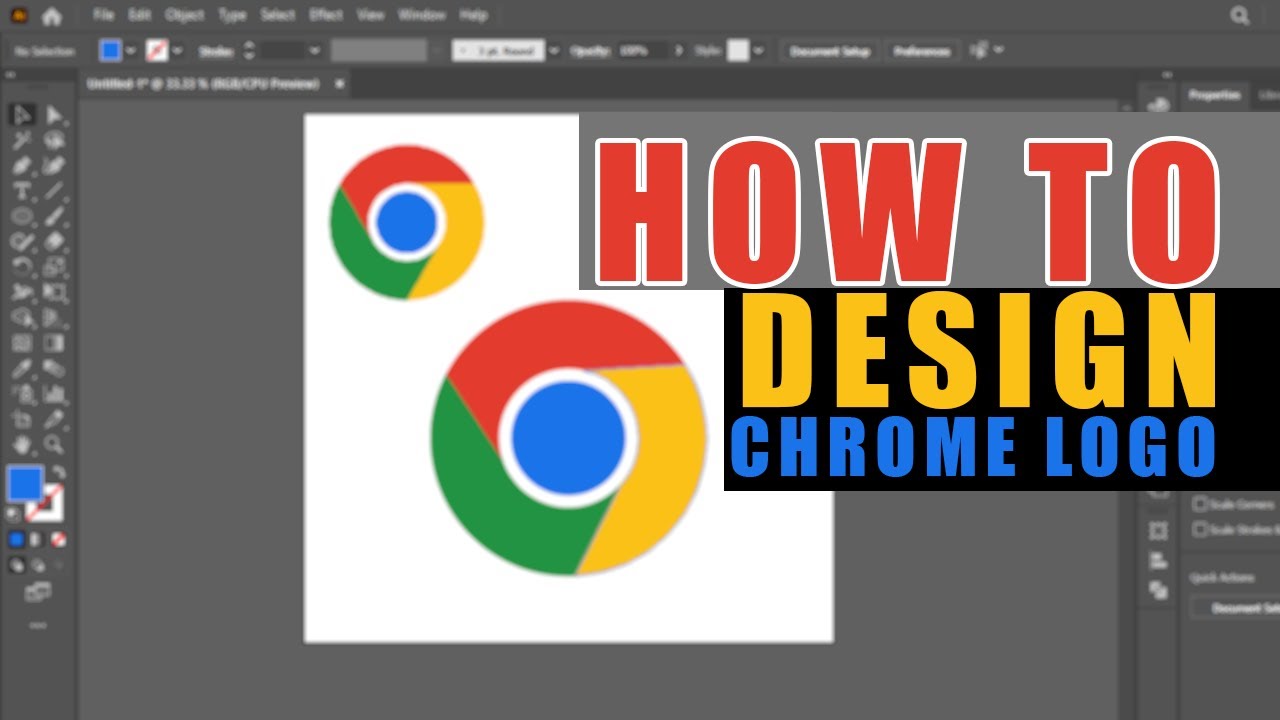Open the View menu

pos(370,15)
